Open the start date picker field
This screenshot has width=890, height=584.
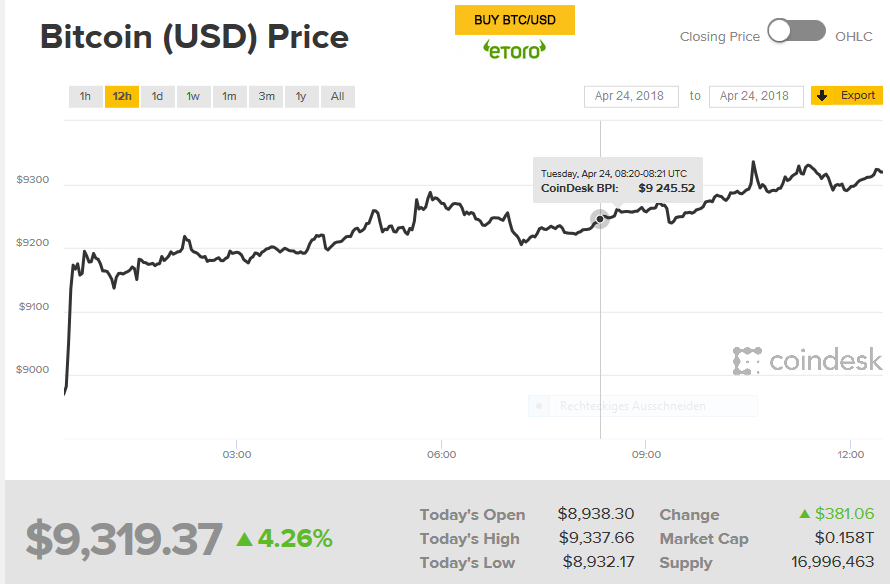coord(631,96)
